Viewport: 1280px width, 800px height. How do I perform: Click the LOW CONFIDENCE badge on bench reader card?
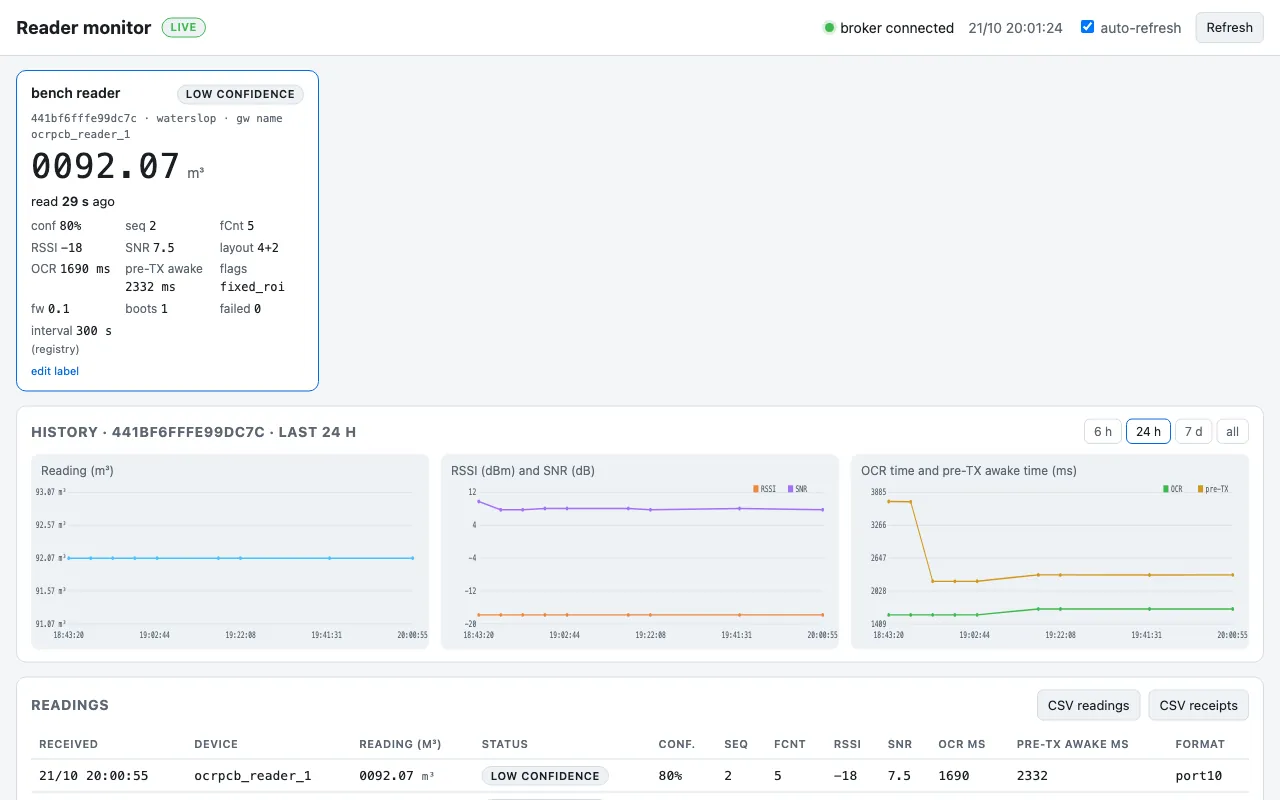coord(240,94)
